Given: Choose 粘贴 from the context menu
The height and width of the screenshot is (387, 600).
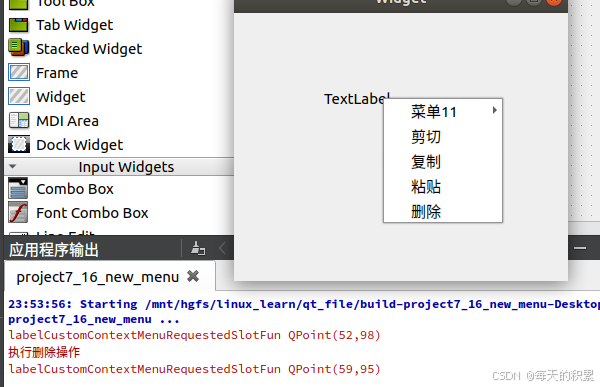Looking at the screenshot, I should (x=443, y=187).
